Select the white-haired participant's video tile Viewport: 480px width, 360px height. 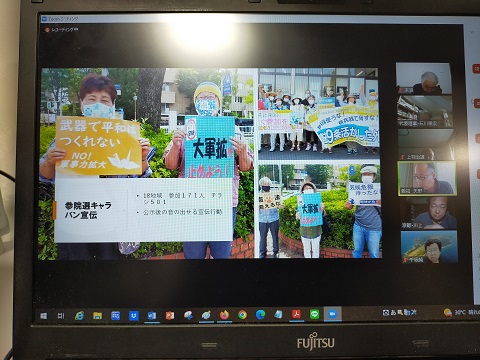coord(423,78)
